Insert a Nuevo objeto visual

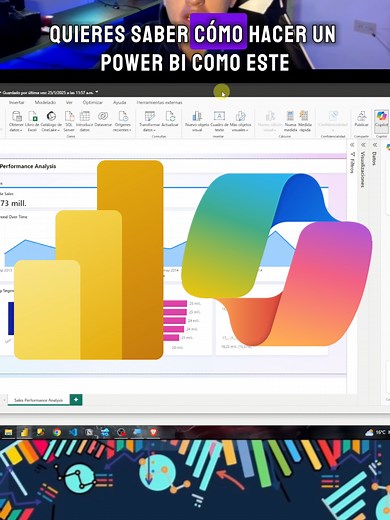tap(197, 116)
